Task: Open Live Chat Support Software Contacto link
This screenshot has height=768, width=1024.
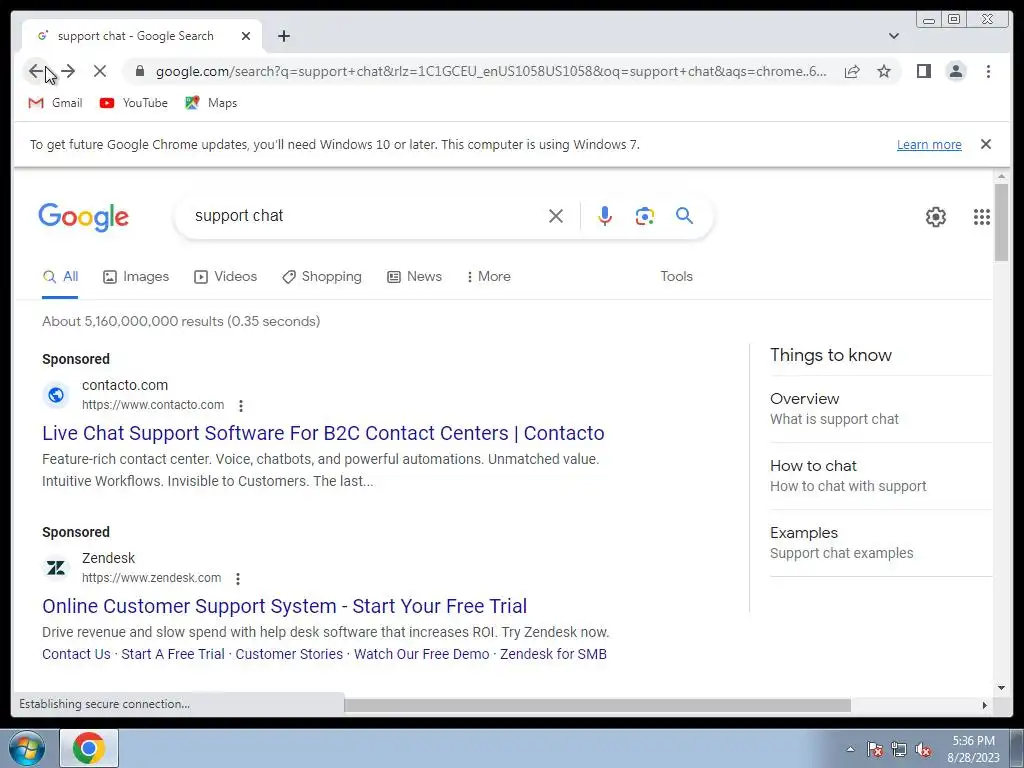Action: [x=323, y=433]
